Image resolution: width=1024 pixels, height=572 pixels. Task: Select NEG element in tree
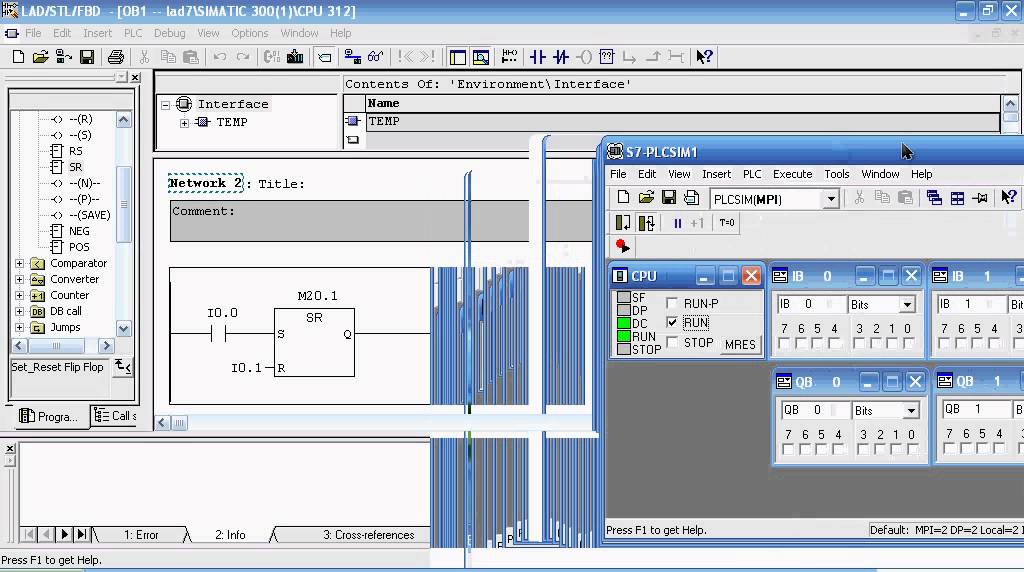click(x=79, y=231)
